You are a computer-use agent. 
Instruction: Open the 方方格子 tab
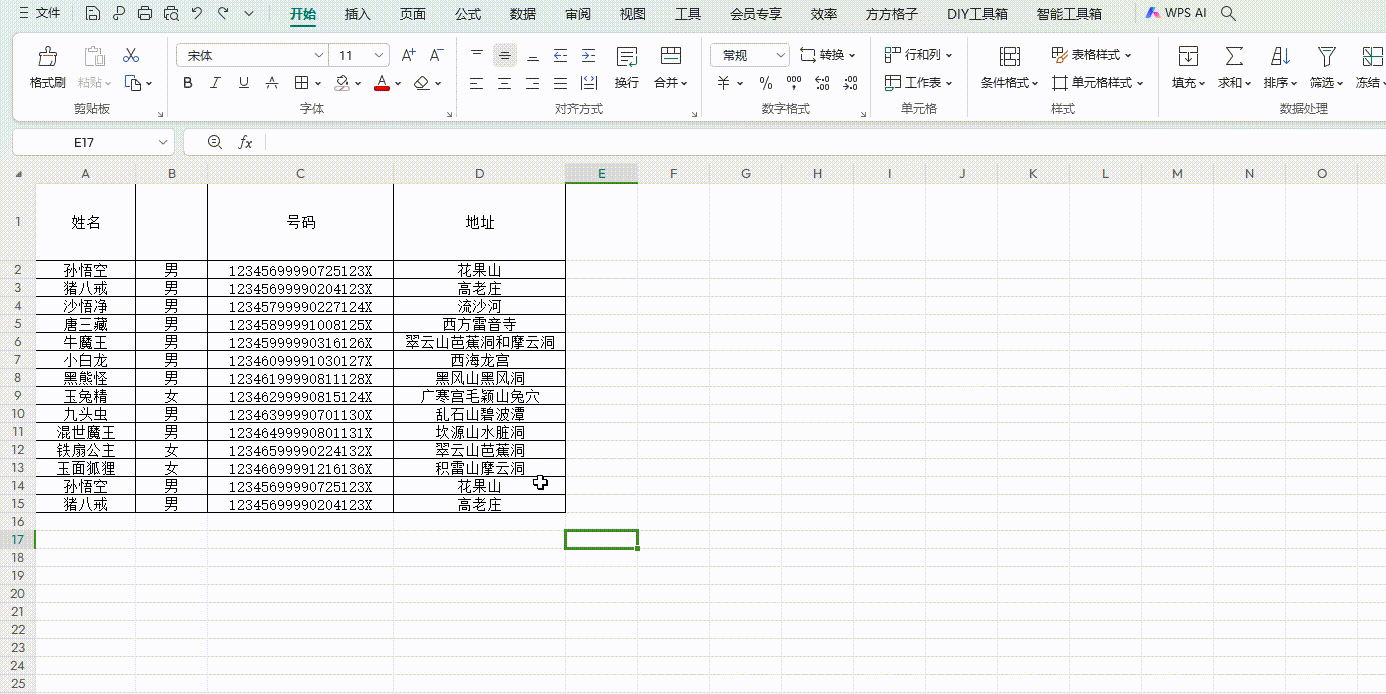(891, 15)
